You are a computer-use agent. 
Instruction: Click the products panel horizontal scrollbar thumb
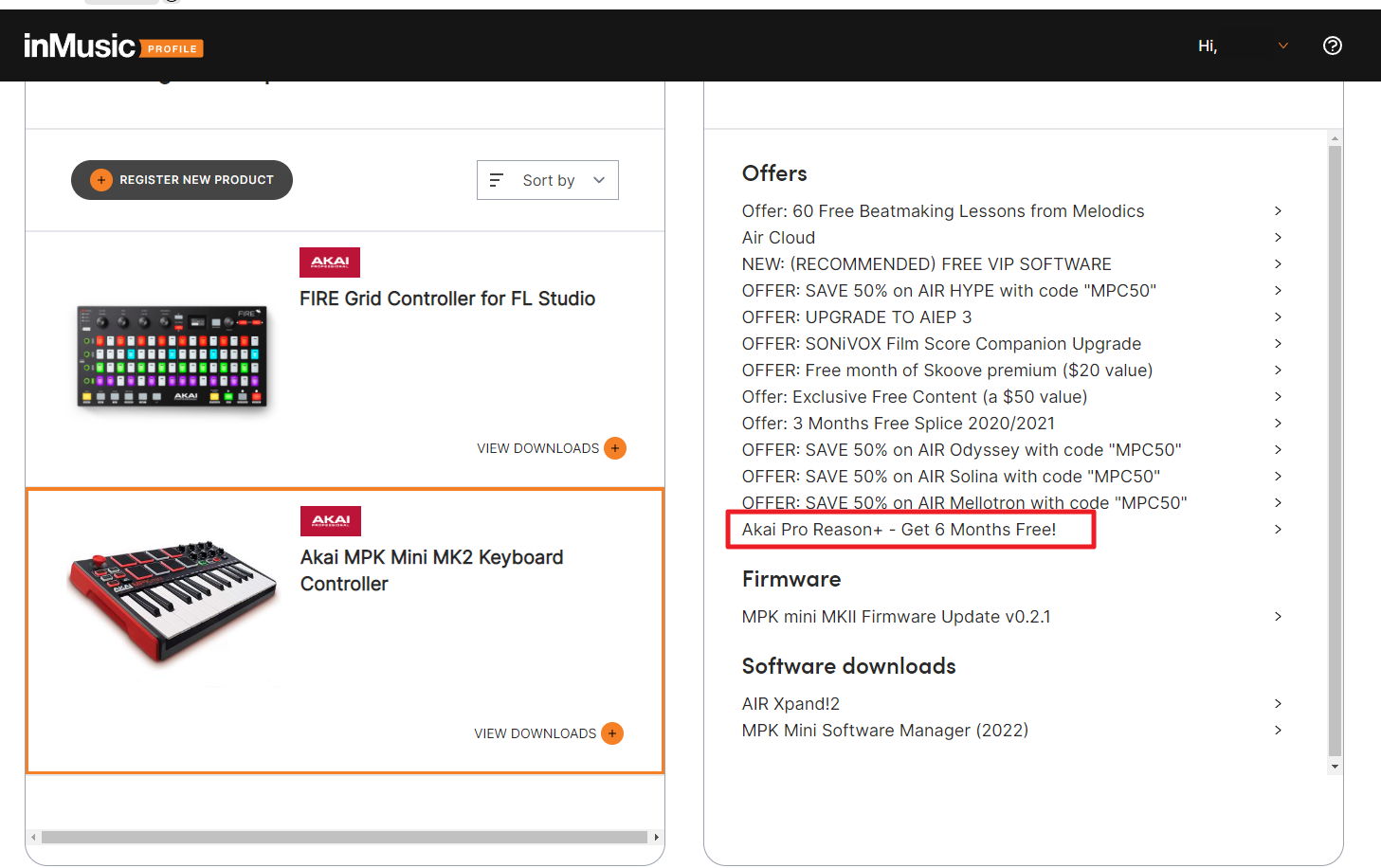click(x=344, y=837)
